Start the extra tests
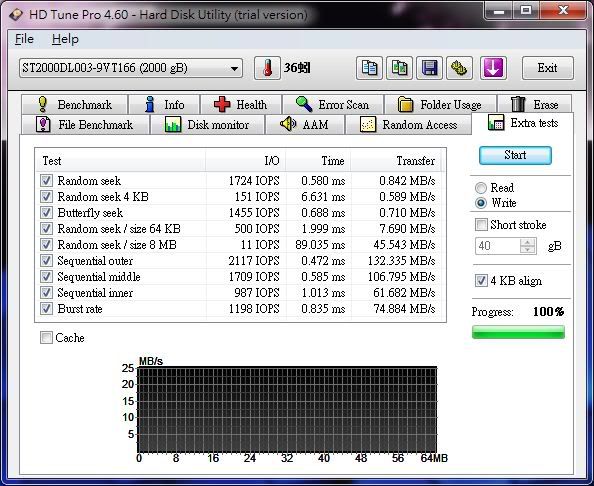This screenshot has width=594, height=486. [x=515, y=155]
